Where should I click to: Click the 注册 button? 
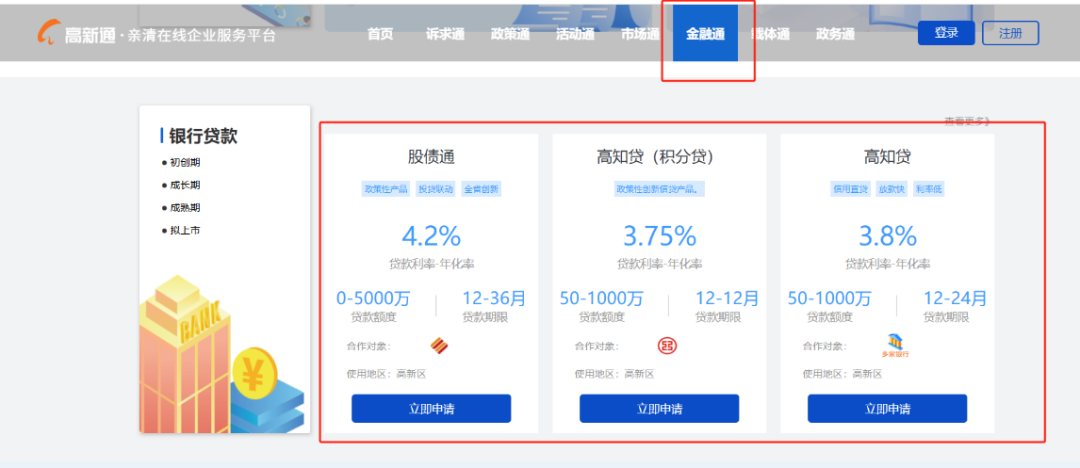tap(1010, 33)
